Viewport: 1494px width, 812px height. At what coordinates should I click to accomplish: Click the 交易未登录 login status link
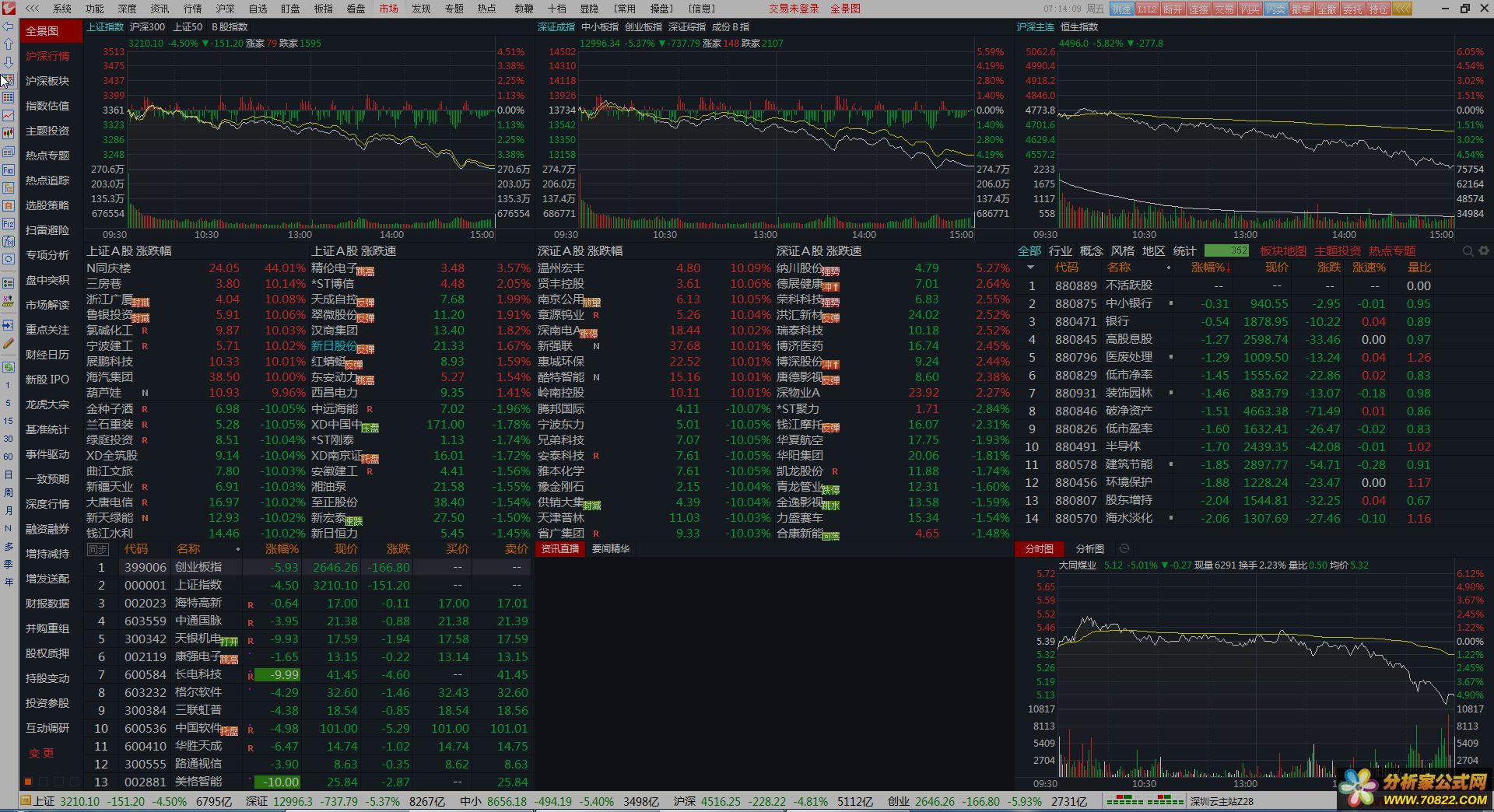tap(794, 9)
